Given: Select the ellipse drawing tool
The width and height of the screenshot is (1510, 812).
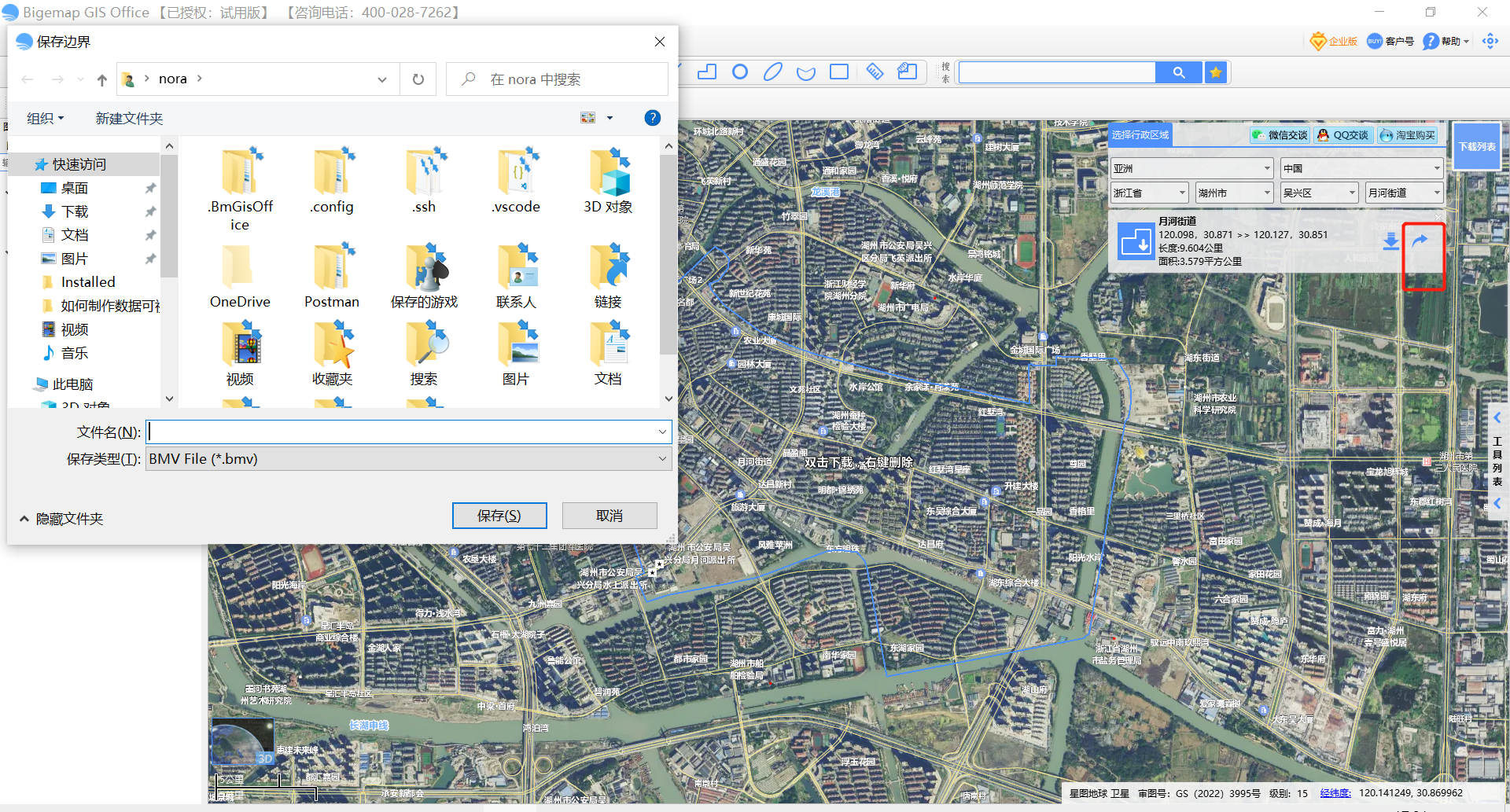Looking at the screenshot, I should pyautogui.click(x=772, y=72).
